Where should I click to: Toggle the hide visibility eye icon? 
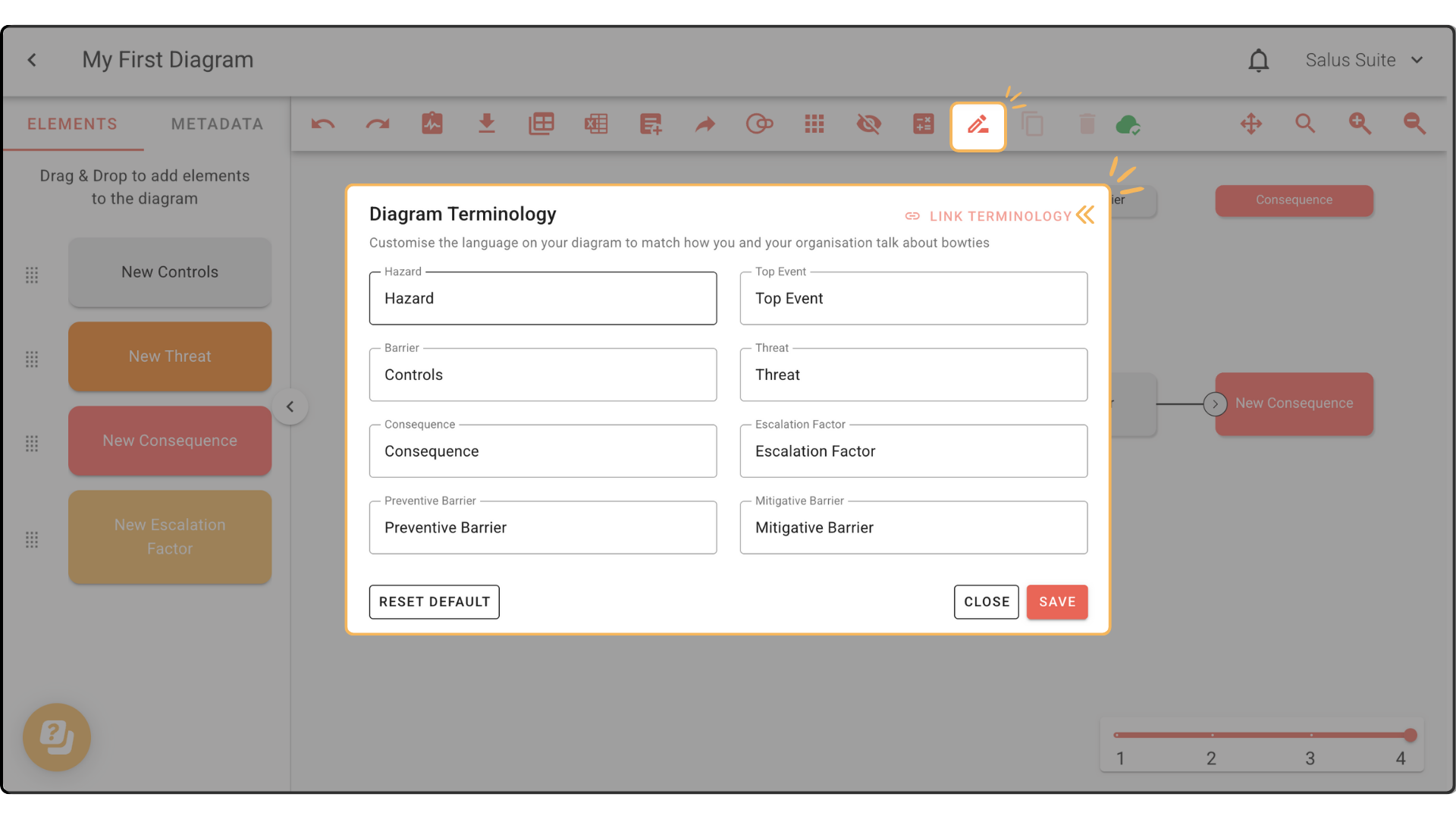[869, 124]
